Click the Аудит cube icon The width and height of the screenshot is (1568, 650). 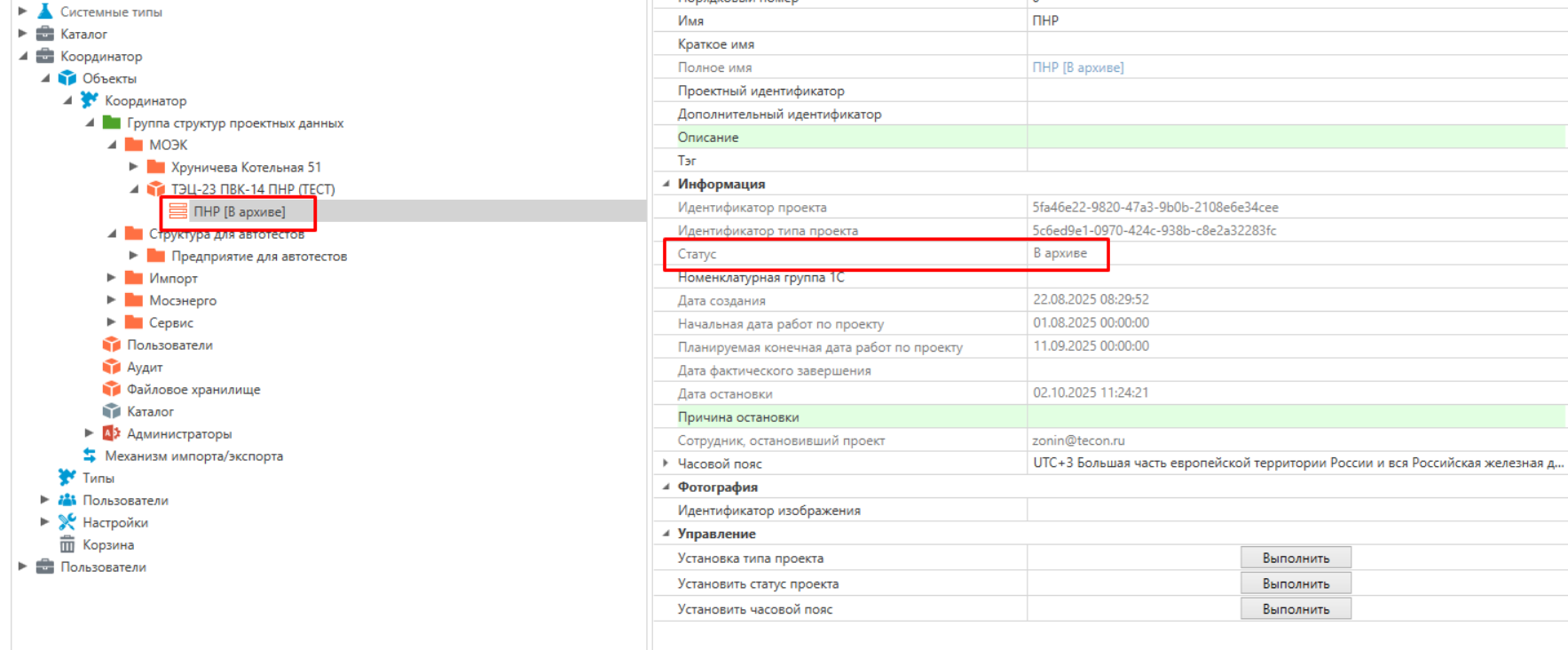tap(111, 367)
